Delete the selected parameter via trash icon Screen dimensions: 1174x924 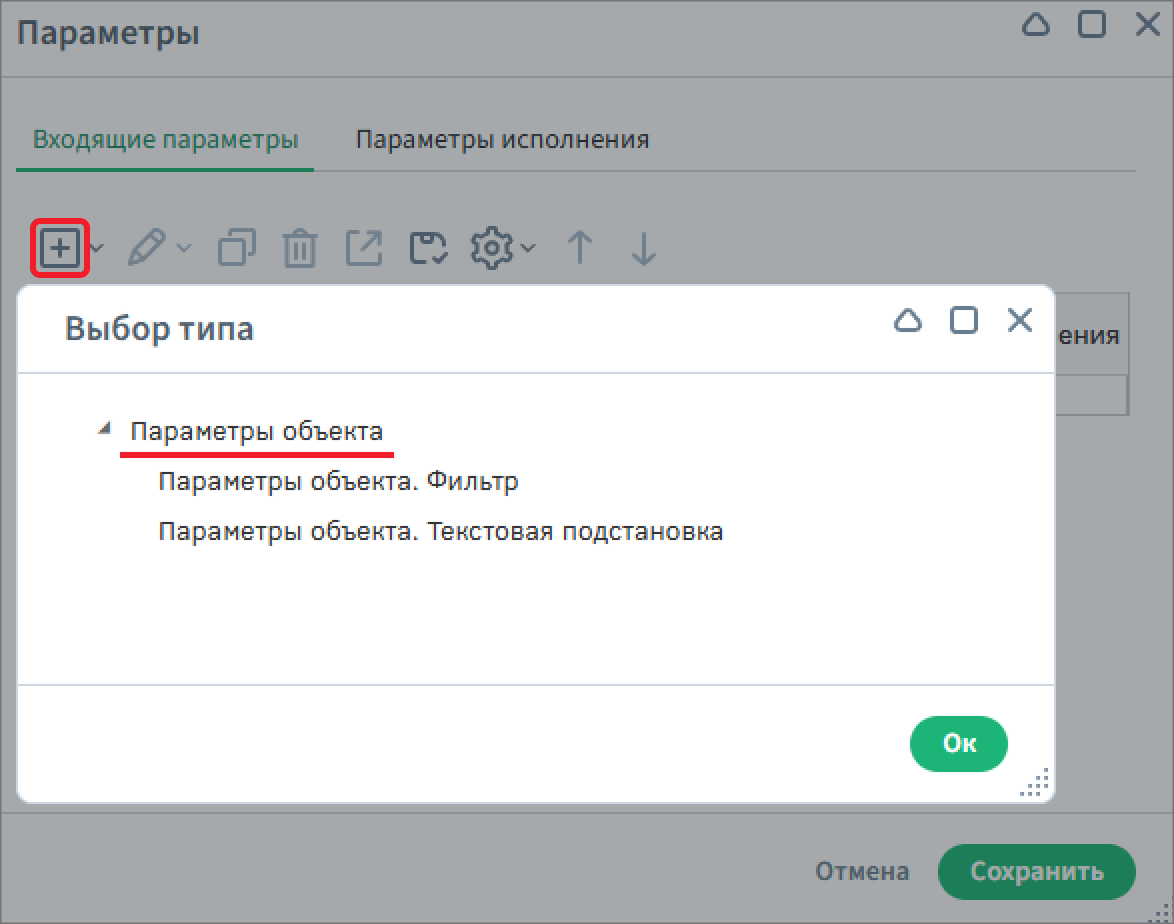(301, 248)
